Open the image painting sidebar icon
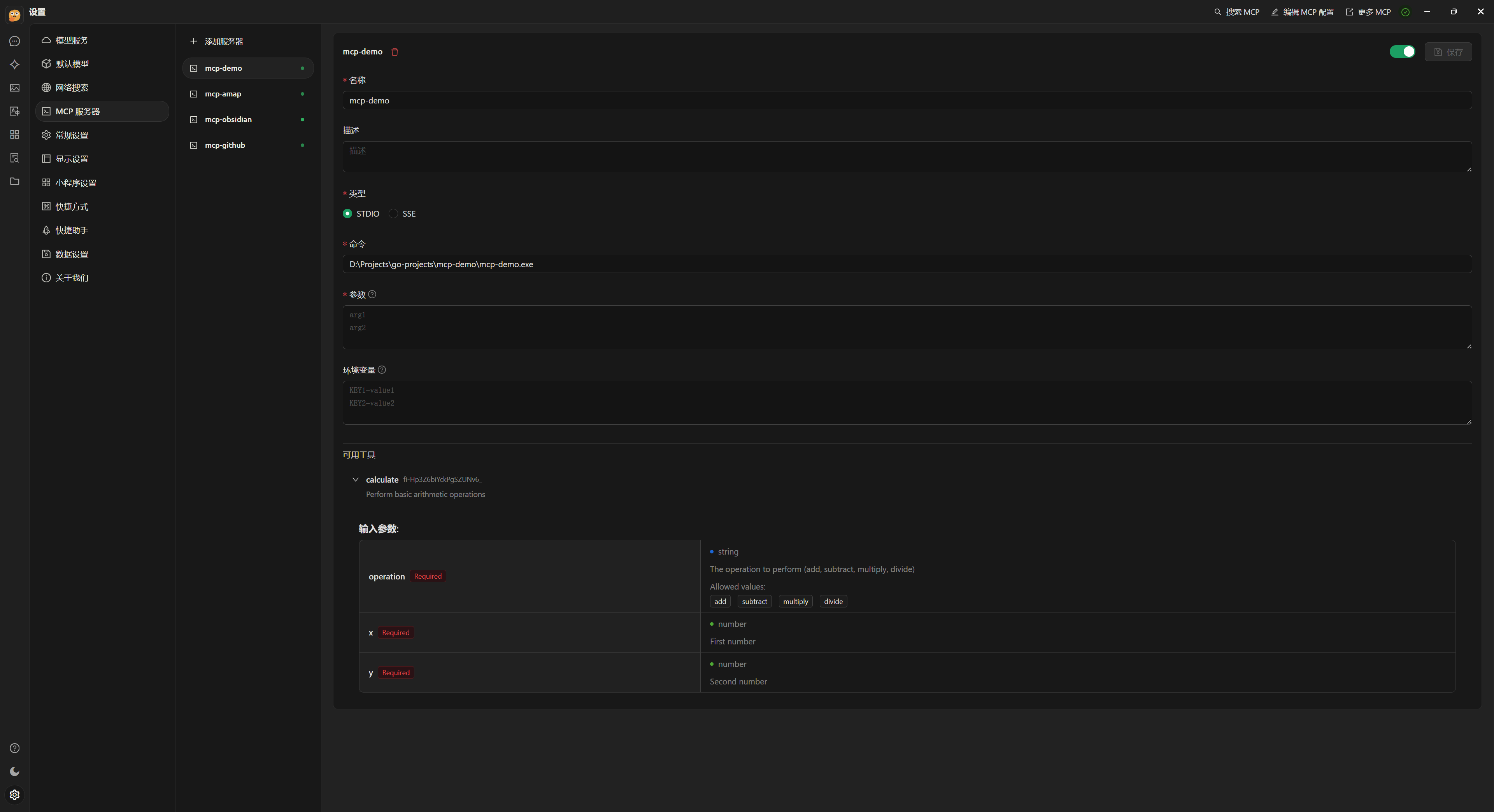The image size is (1494, 812). click(14, 88)
